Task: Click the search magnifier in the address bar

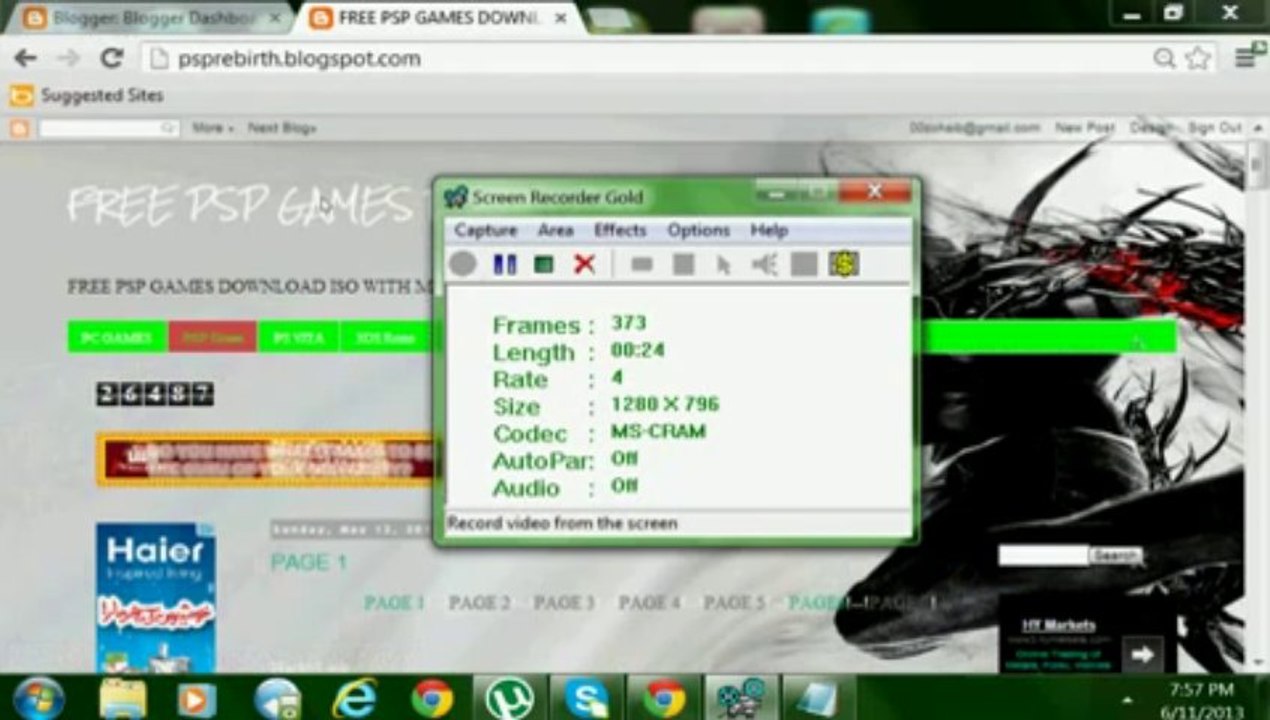Action: tap(1164, 58)
